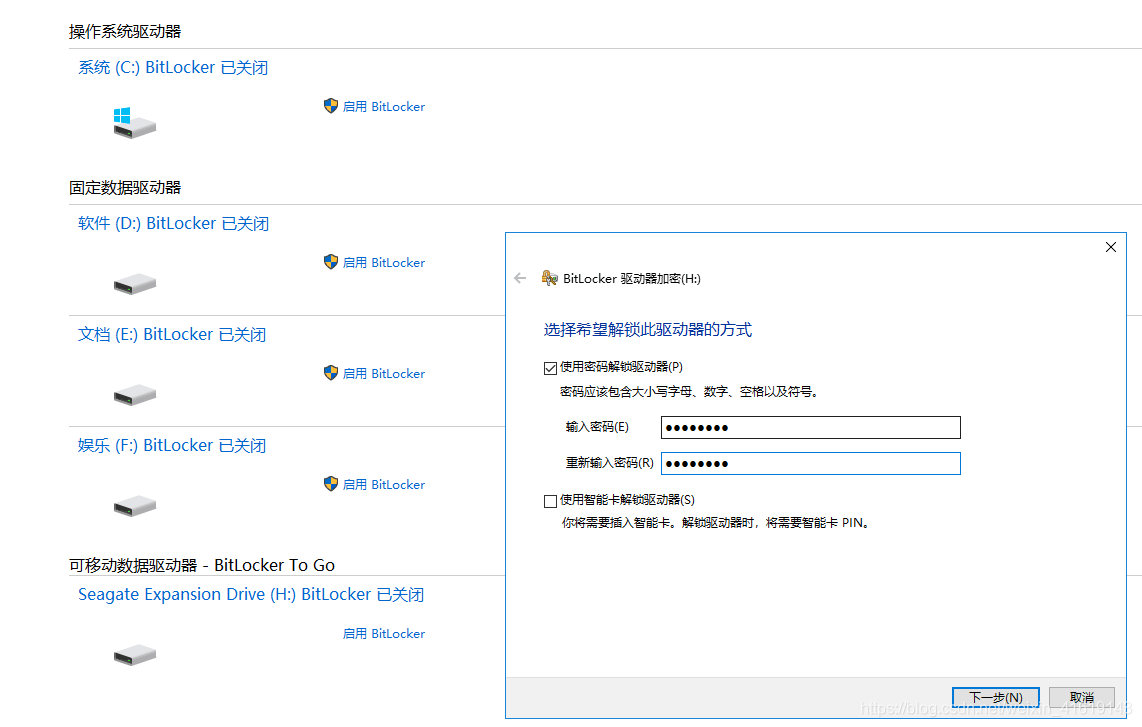The width and height of the screenshot is (1142, 727).
Task: Click the 选择希望解锁此驱动器的方式 heading
Action: [x=647, y=329]
